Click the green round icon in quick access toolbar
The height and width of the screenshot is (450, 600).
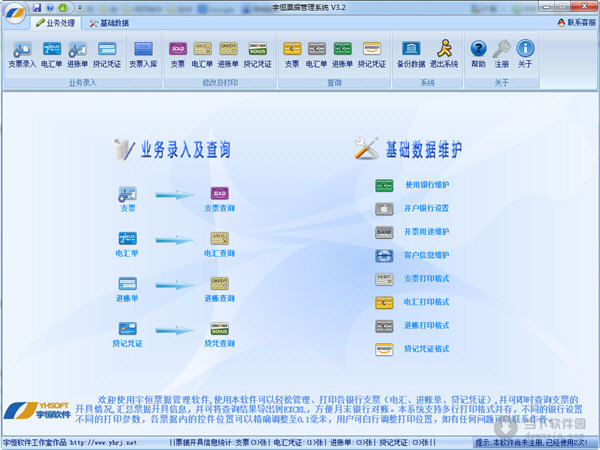point(63,7)
